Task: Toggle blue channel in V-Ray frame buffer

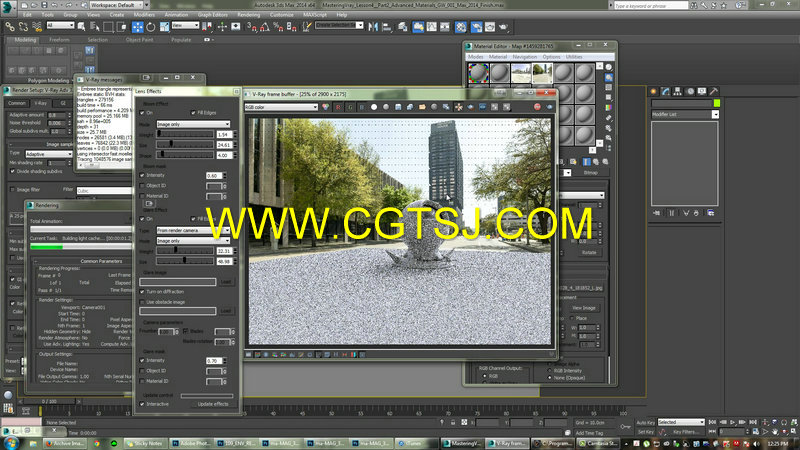Action: [362, 107]
